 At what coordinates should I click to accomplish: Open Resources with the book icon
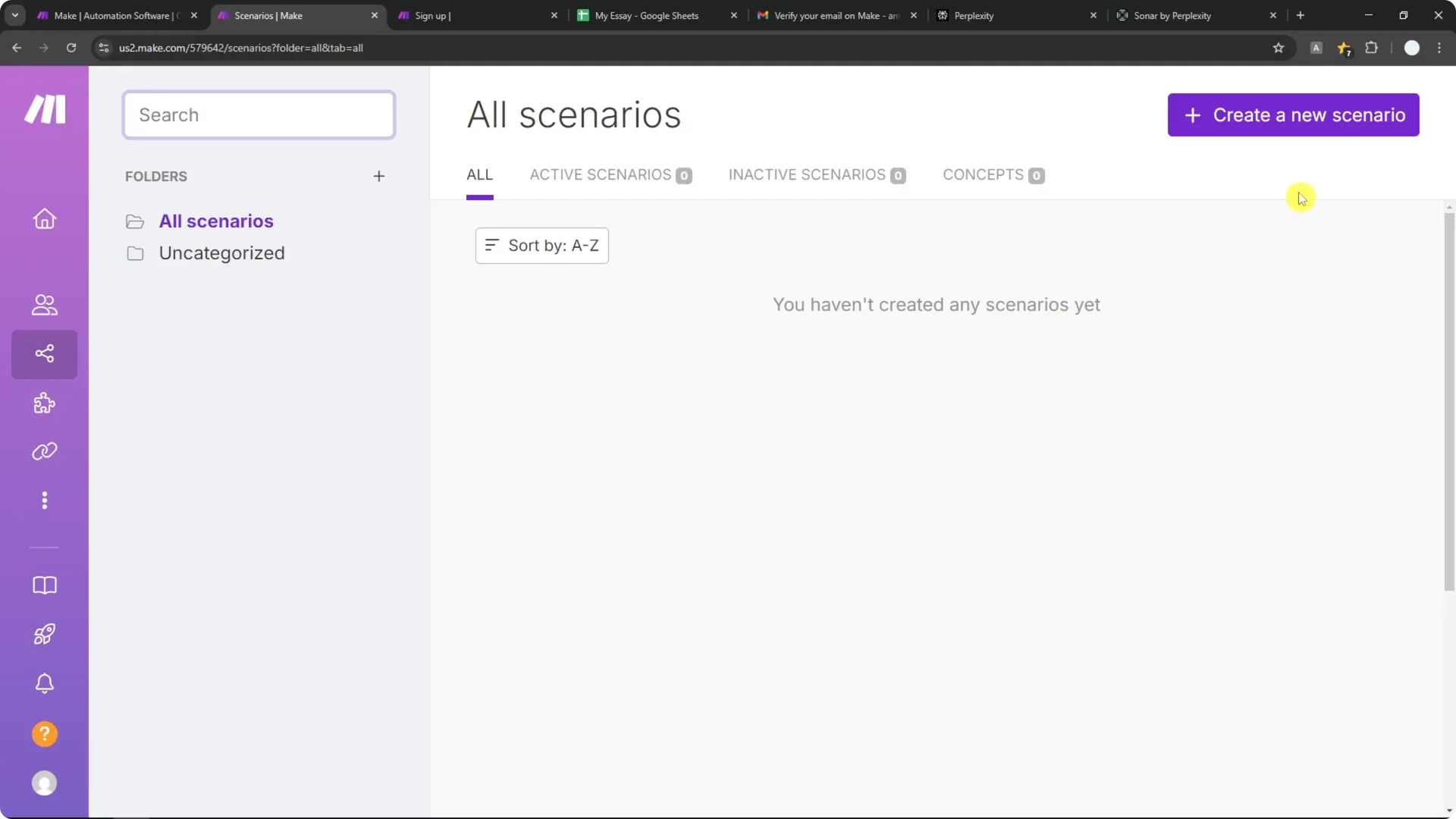[x=44, y=585]
